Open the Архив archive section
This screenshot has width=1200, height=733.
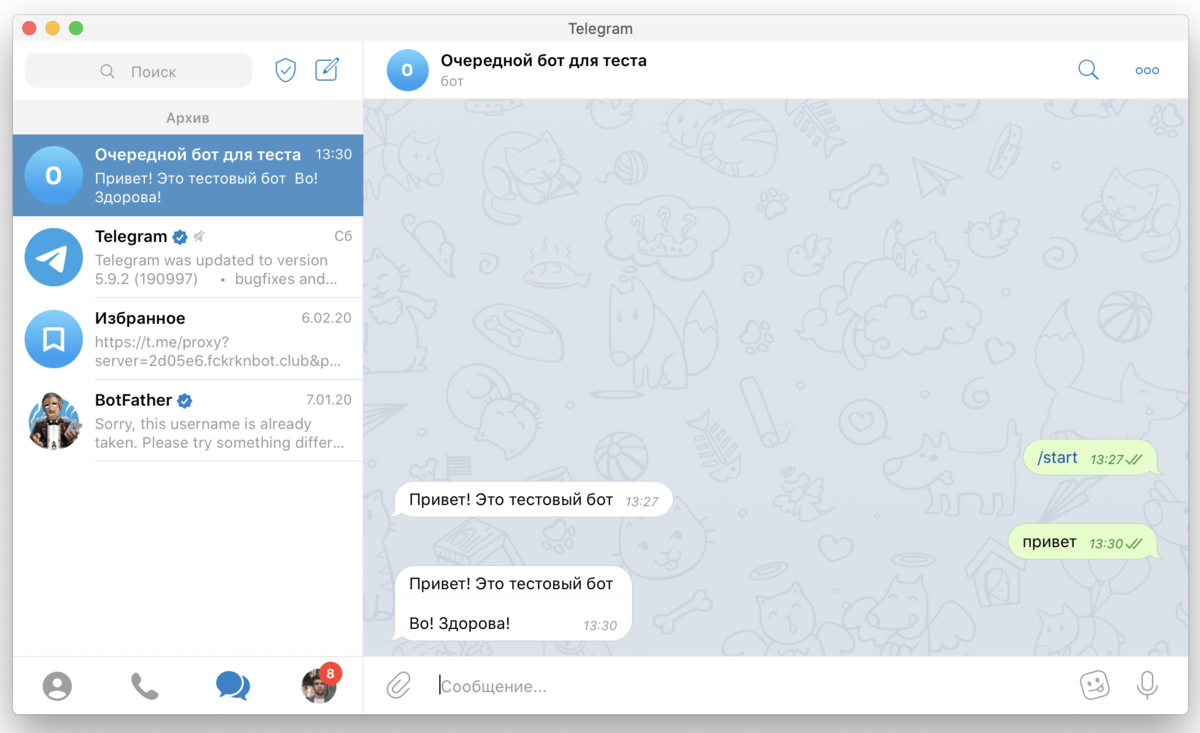coord(188,118)
